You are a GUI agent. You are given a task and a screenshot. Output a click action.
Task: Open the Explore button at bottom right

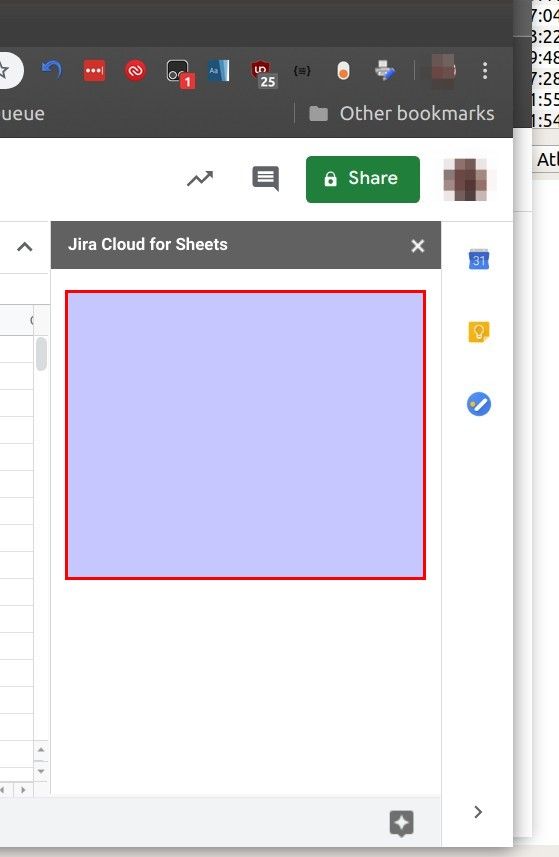click(x=402, y=823)
